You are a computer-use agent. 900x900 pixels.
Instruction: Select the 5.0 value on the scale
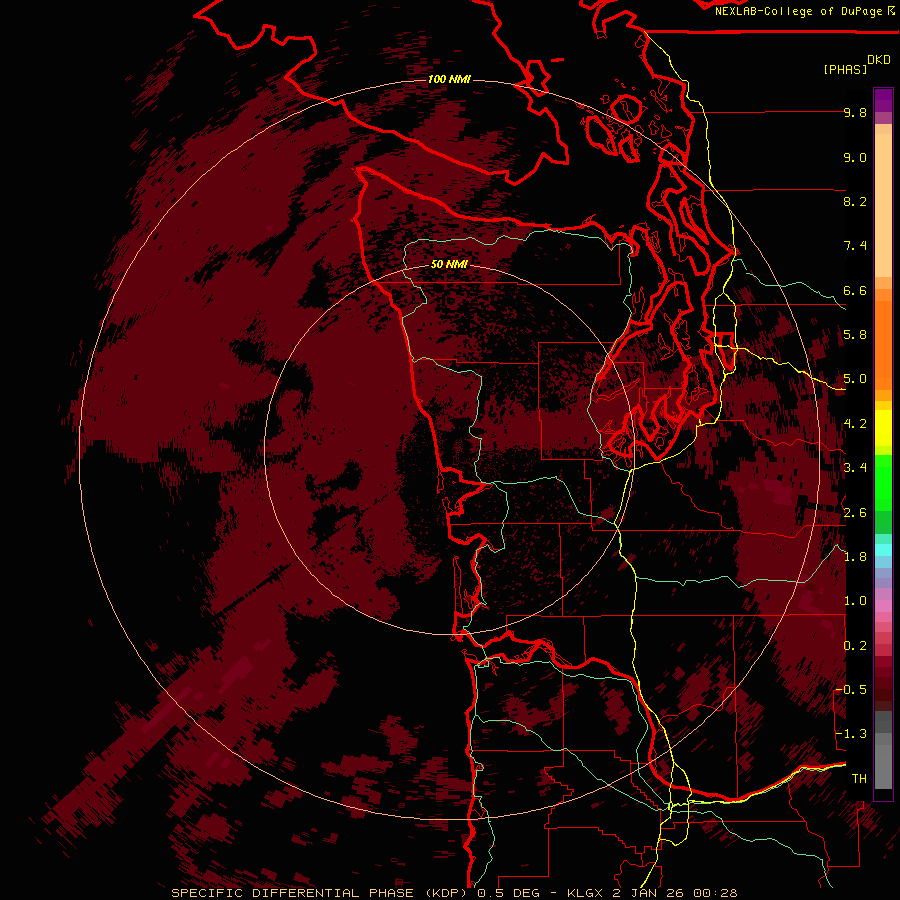[x=855, y=379]
